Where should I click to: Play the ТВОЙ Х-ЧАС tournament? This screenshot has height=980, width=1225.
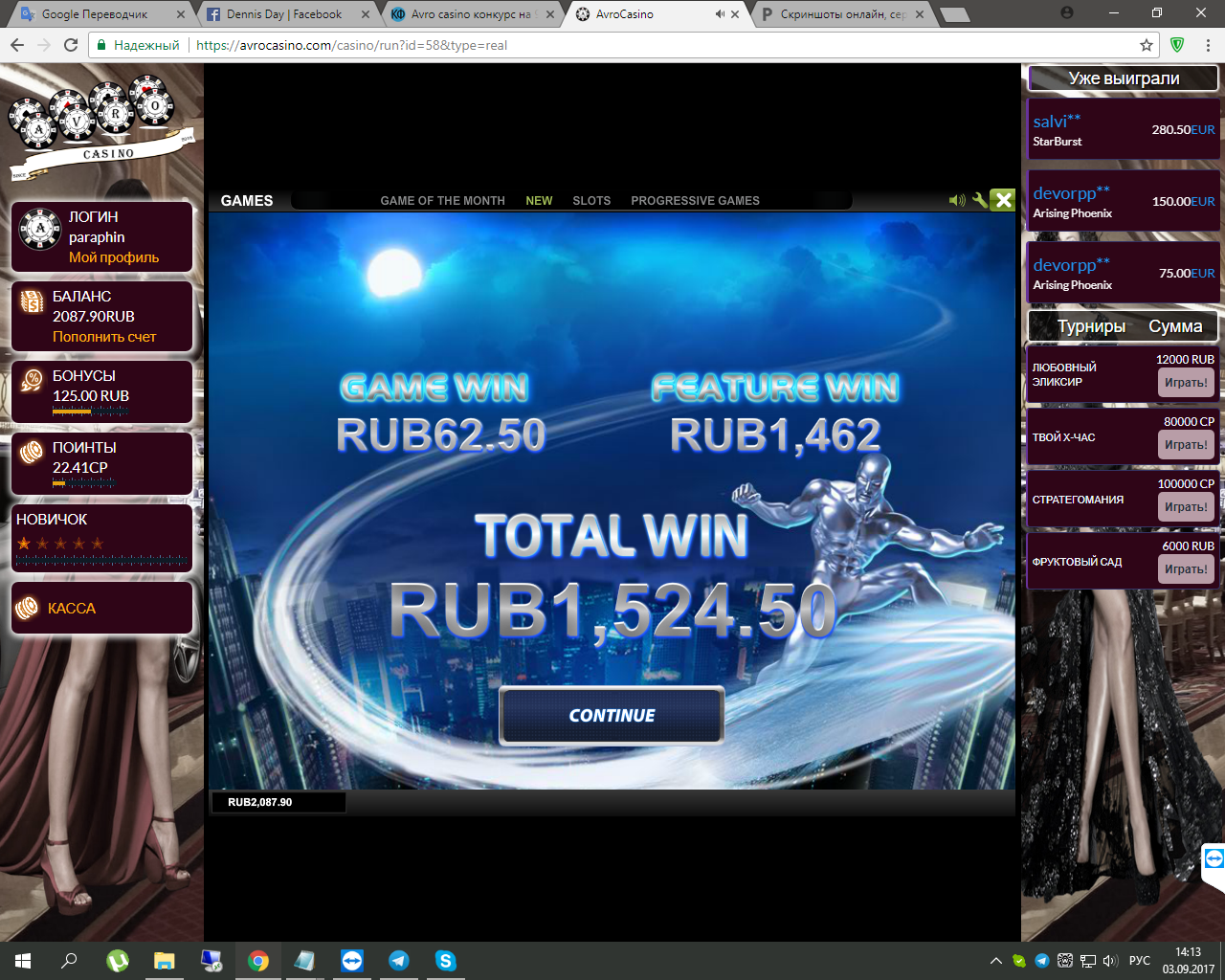(x=1186, y=445)
